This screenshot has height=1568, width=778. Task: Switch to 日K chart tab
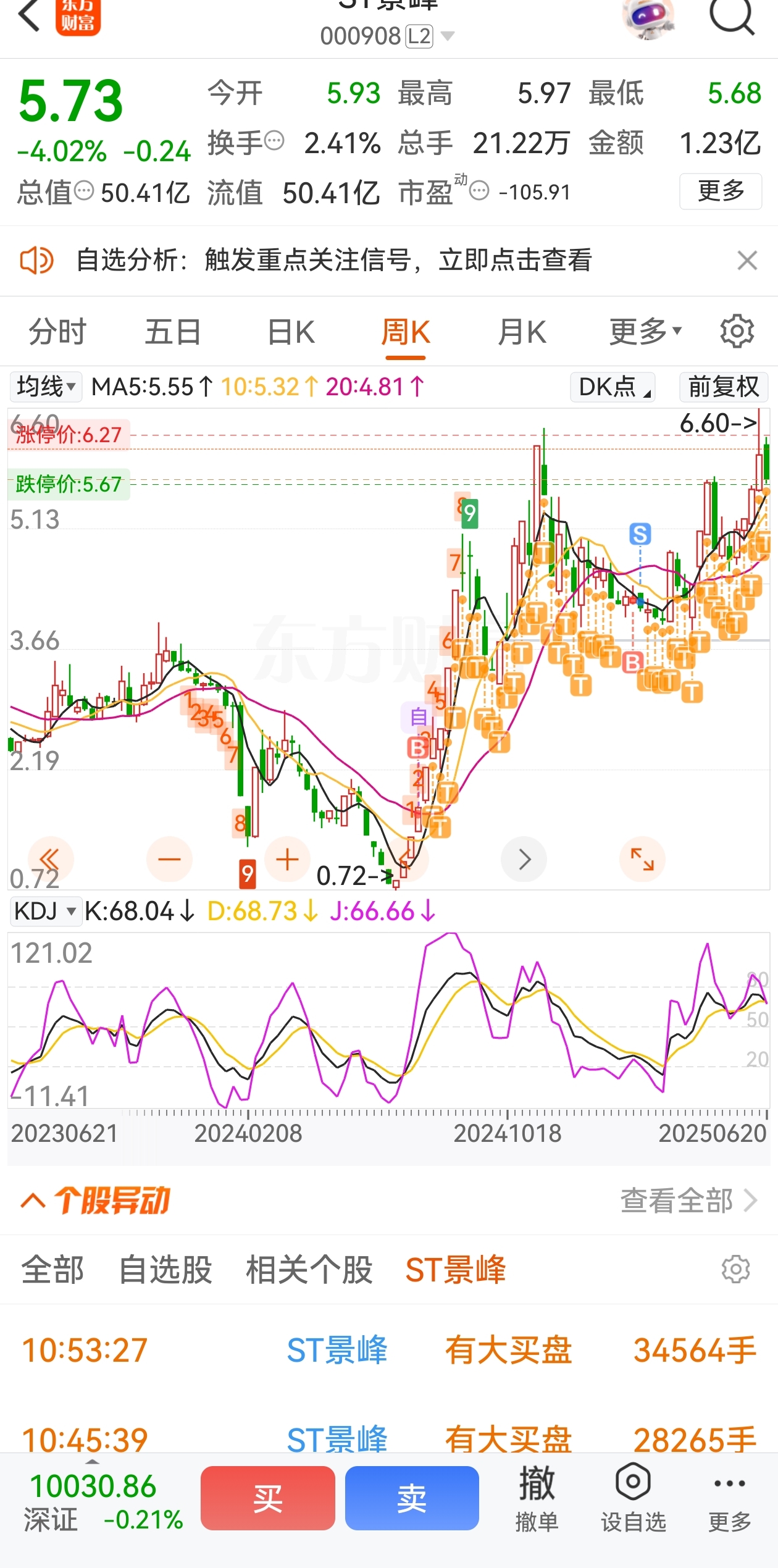click(x=291, y=332)
